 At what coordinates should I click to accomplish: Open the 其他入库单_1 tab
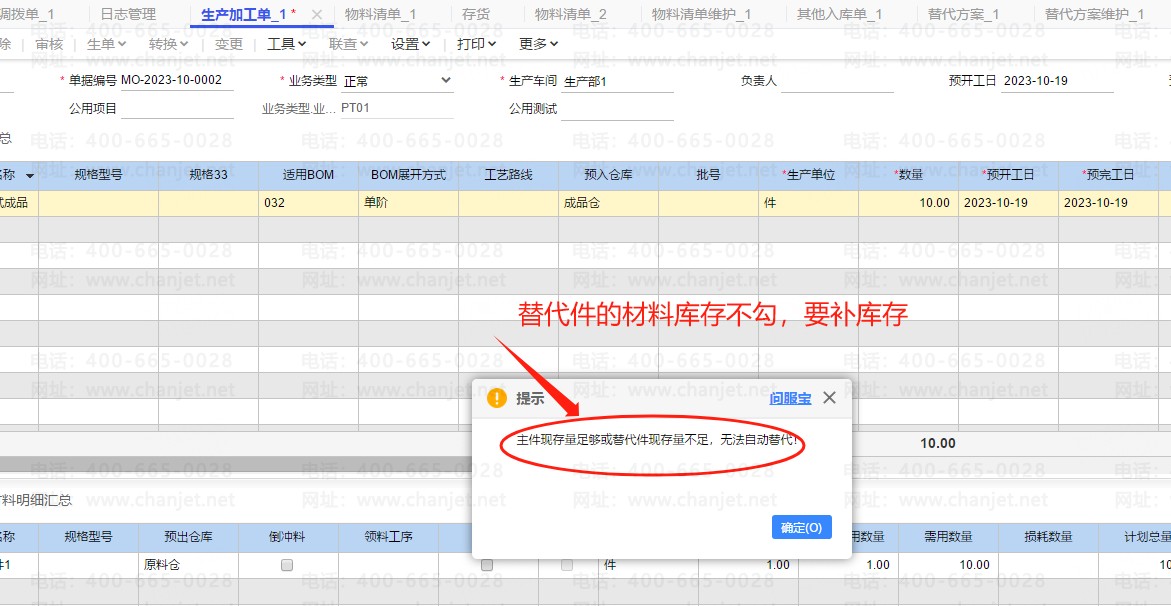839,14
